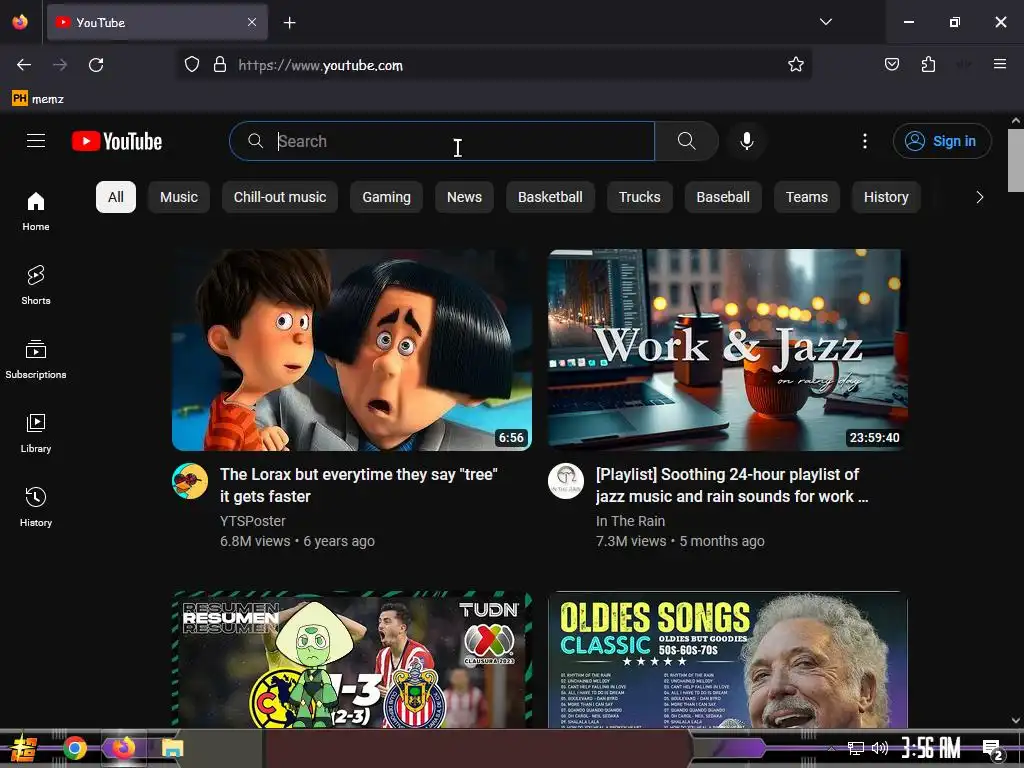
Task: Open the Firefox application hamburger menu
Action: (x=999, y=64)
